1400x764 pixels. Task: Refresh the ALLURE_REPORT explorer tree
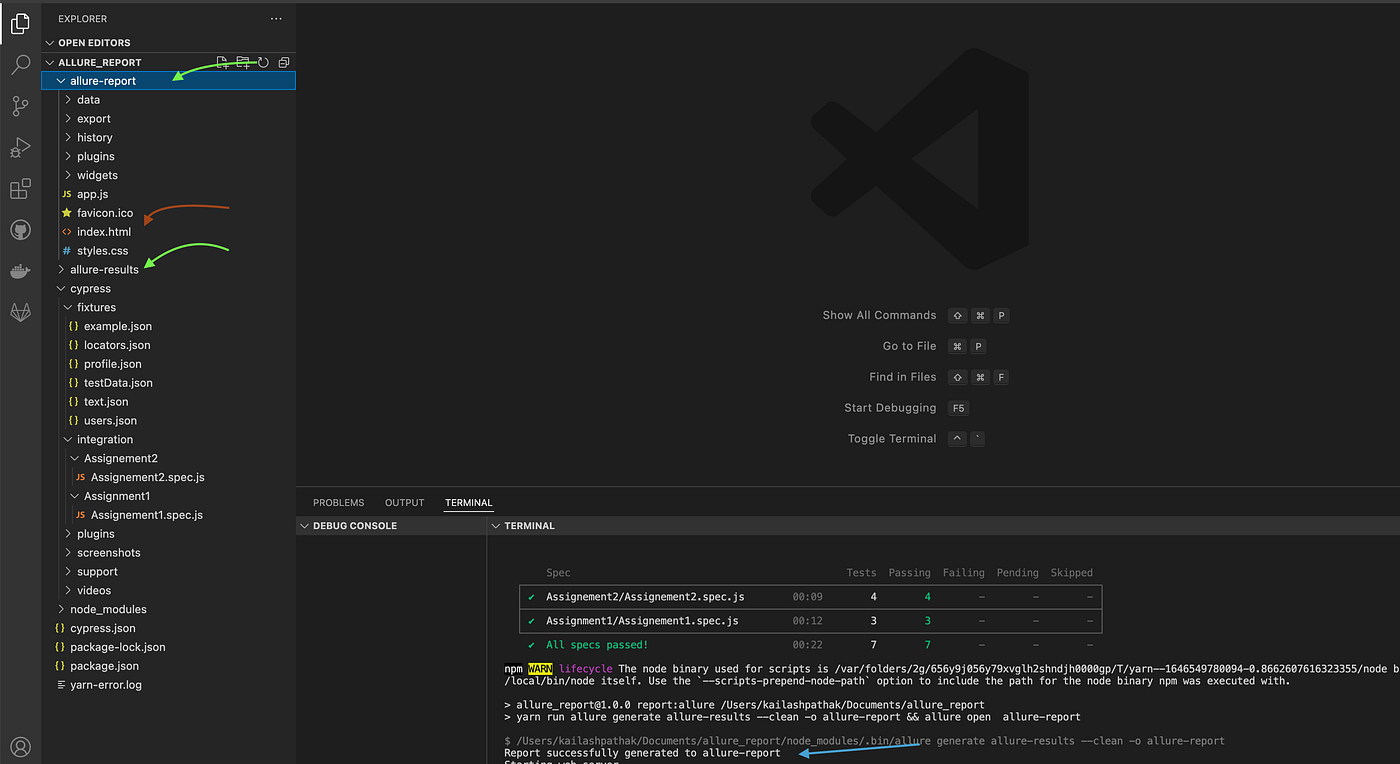tap(264, 62)
